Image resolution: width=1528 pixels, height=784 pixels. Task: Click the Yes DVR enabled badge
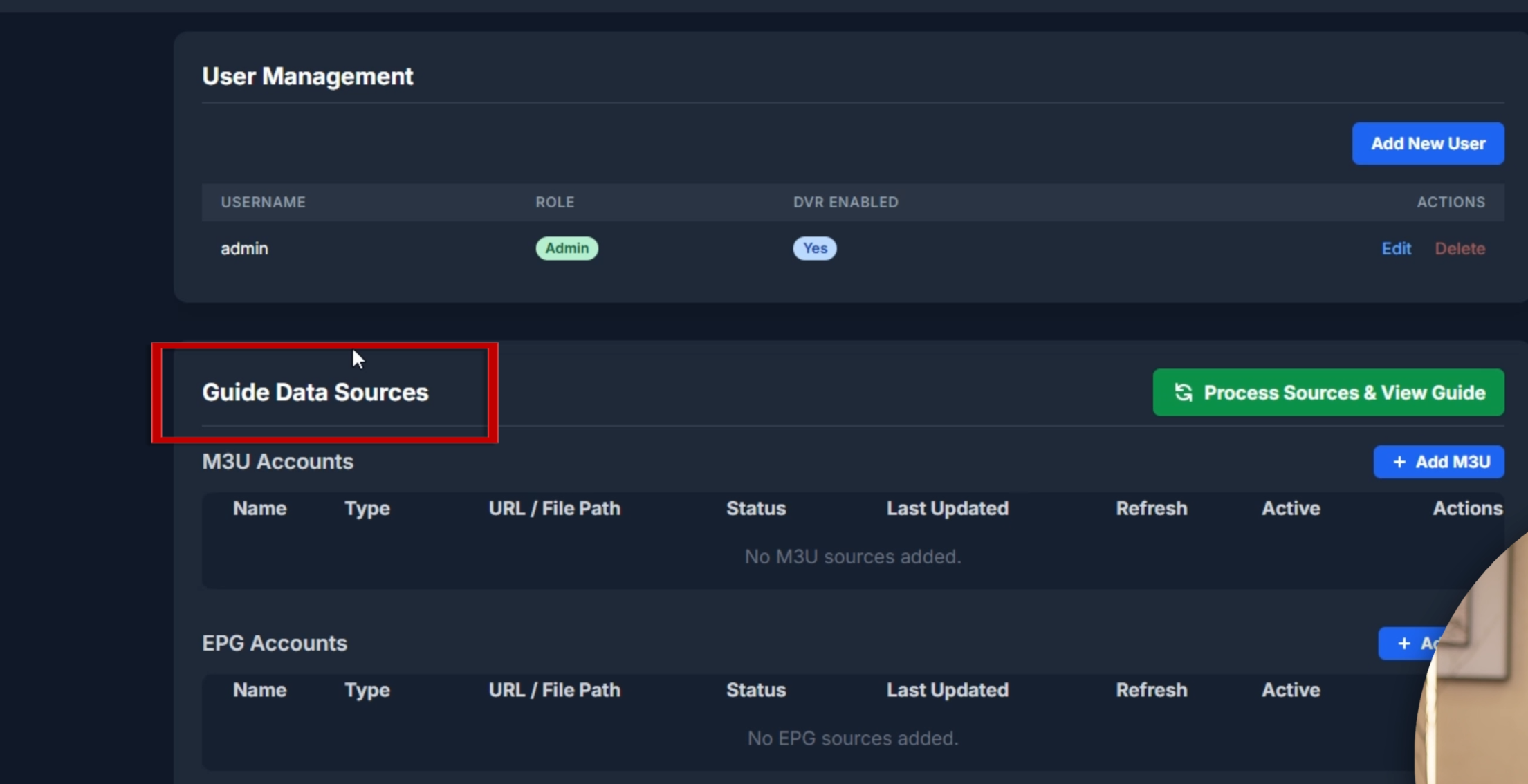pyautogui.click(x=814, y=248)
